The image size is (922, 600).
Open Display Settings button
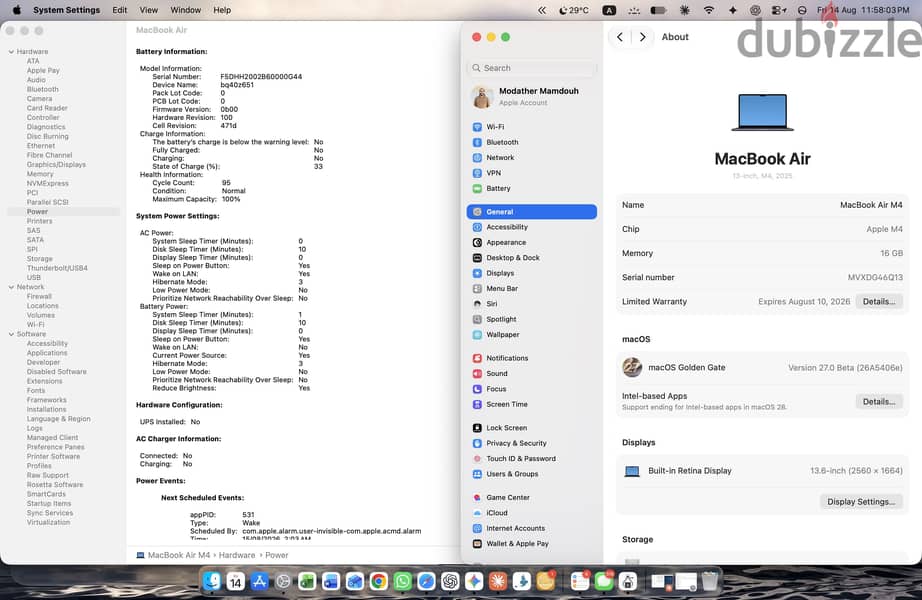pyautogui.click(x=860, y=502)
